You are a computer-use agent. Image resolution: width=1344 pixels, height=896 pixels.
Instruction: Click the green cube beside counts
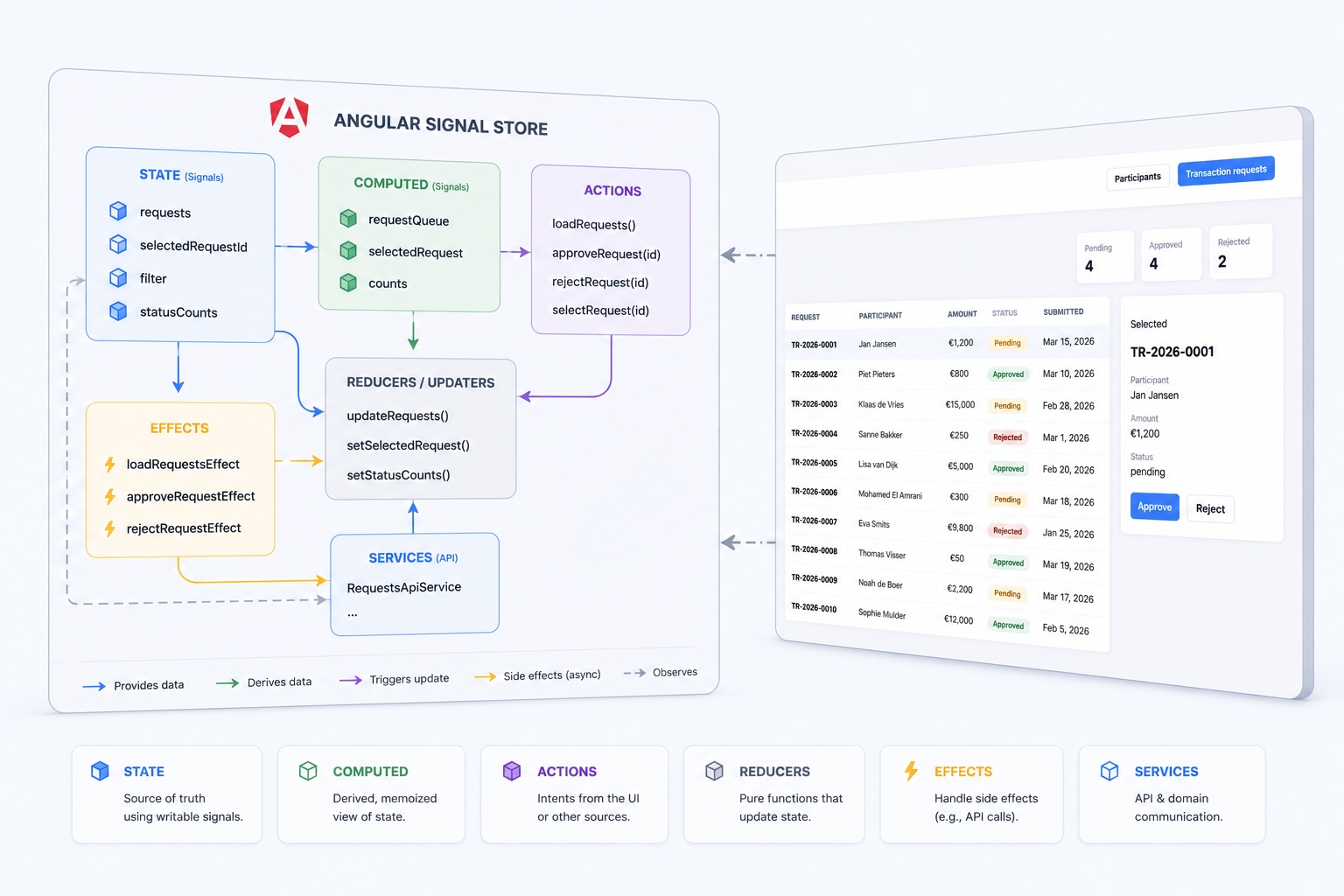pos(348,283)
